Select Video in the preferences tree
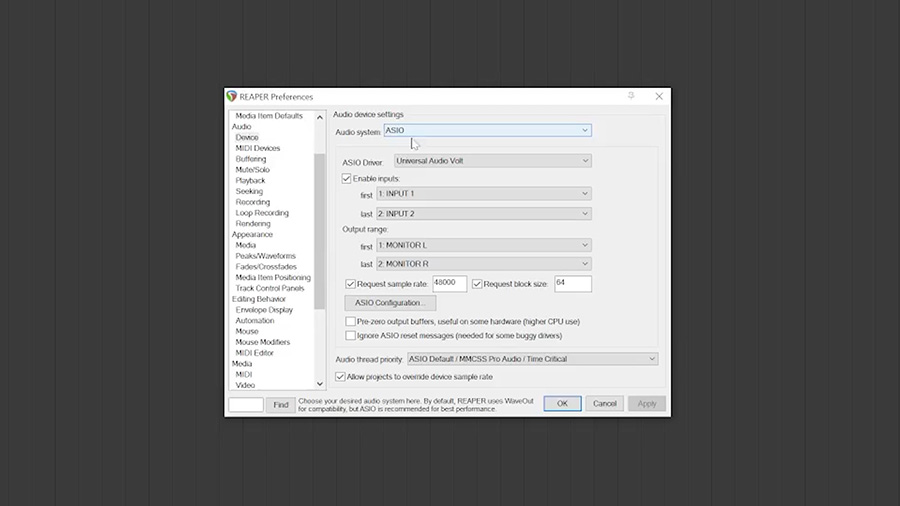The width and height of the screenshot is (900, 506). [245, 386]
